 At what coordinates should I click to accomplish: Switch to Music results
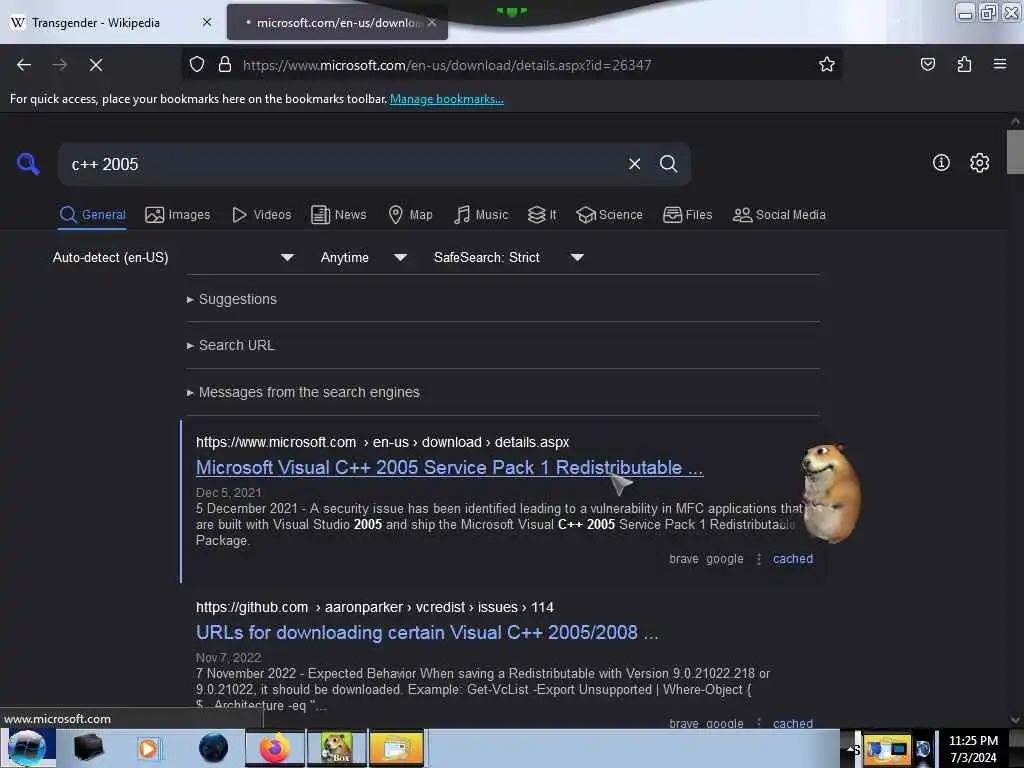(481, 215)
